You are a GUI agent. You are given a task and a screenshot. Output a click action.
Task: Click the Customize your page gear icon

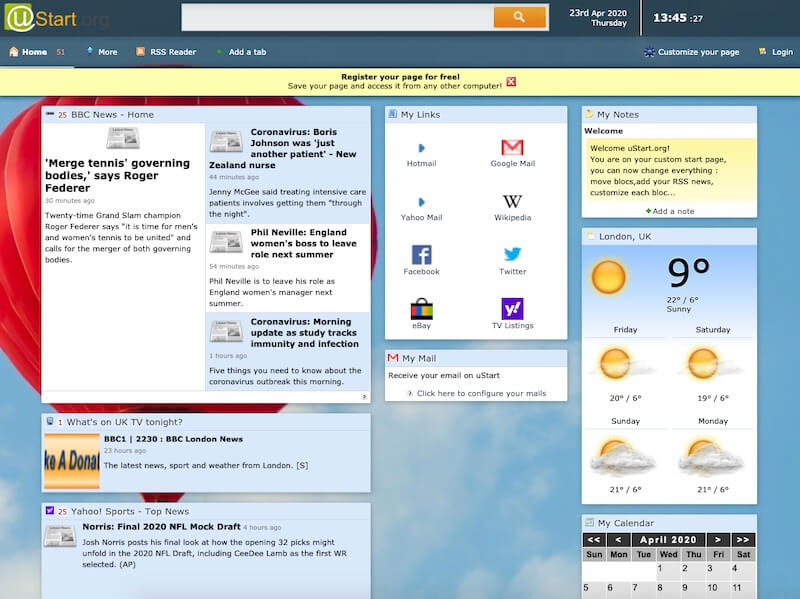coord(649,52)
